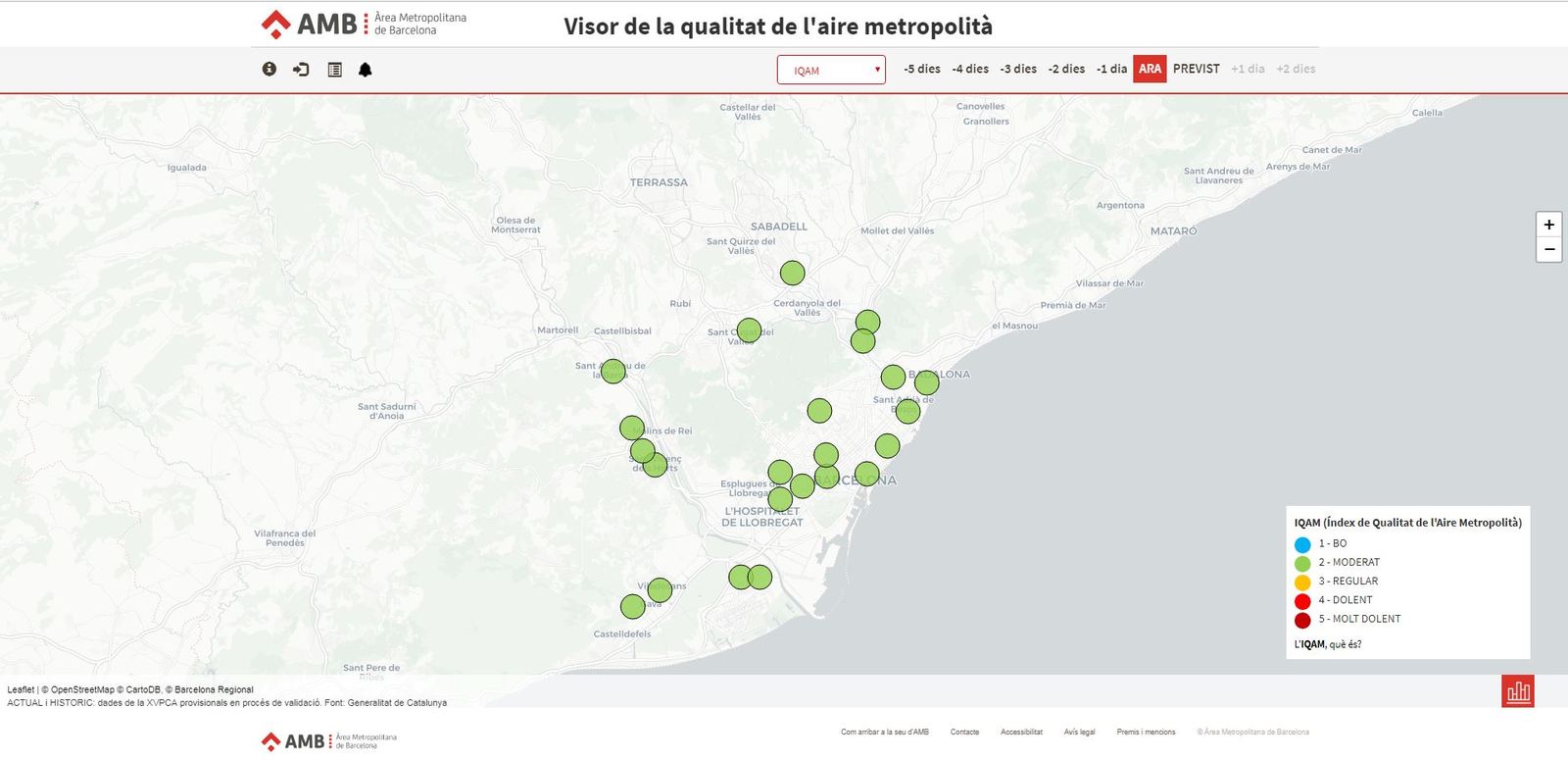Zoom in the map with plus button
Image resolution: width=1568 pixels, height=760 pixels.
(1548, 225)
